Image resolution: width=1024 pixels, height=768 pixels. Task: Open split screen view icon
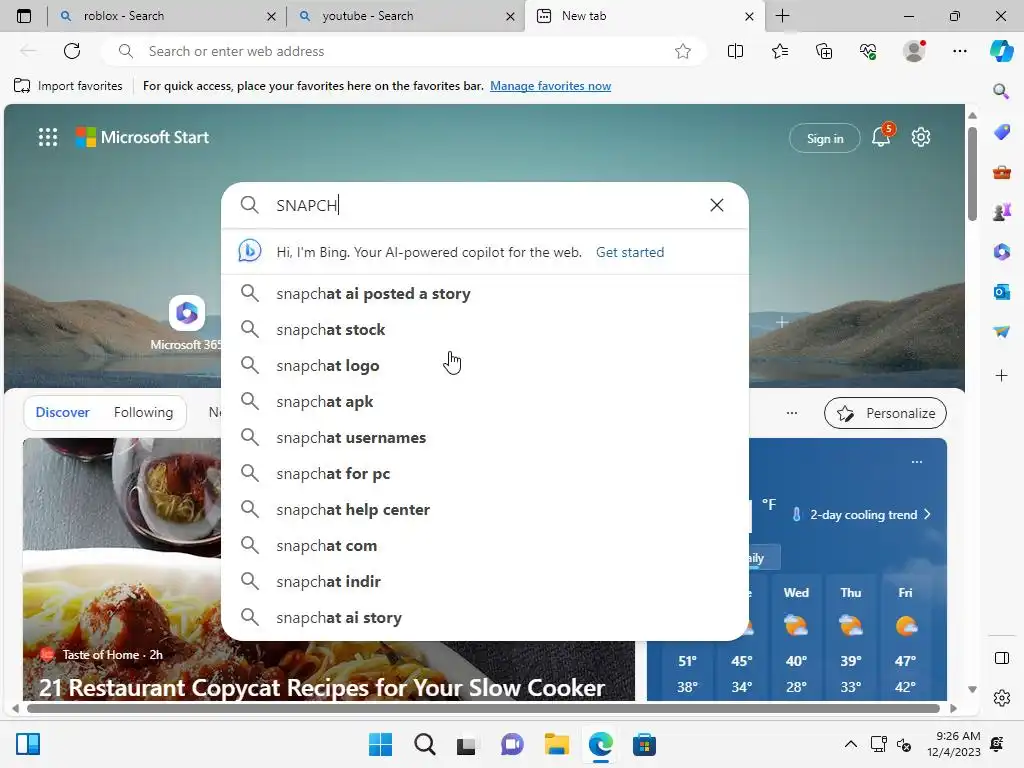(x=735, y=51)
